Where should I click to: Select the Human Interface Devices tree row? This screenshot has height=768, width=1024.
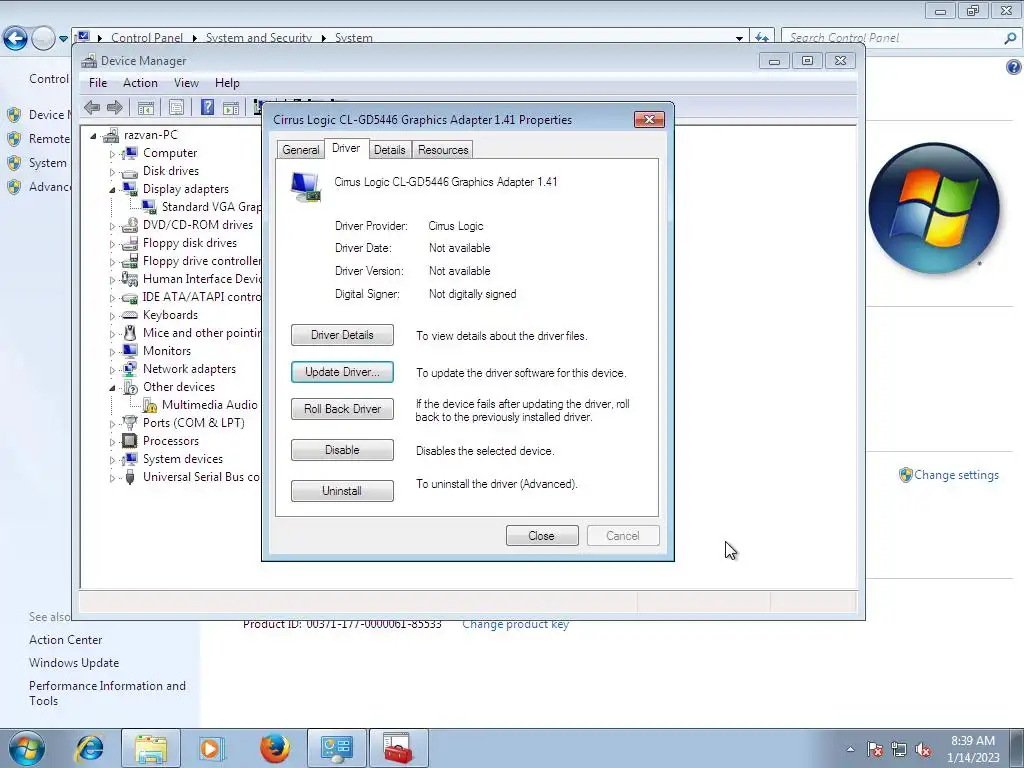pos(191,279)
